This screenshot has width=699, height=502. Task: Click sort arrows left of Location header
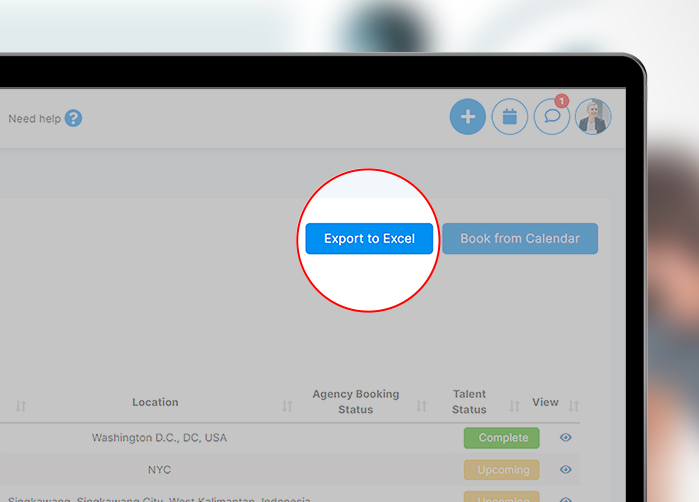pyautogui.click(x=21, y=406)
